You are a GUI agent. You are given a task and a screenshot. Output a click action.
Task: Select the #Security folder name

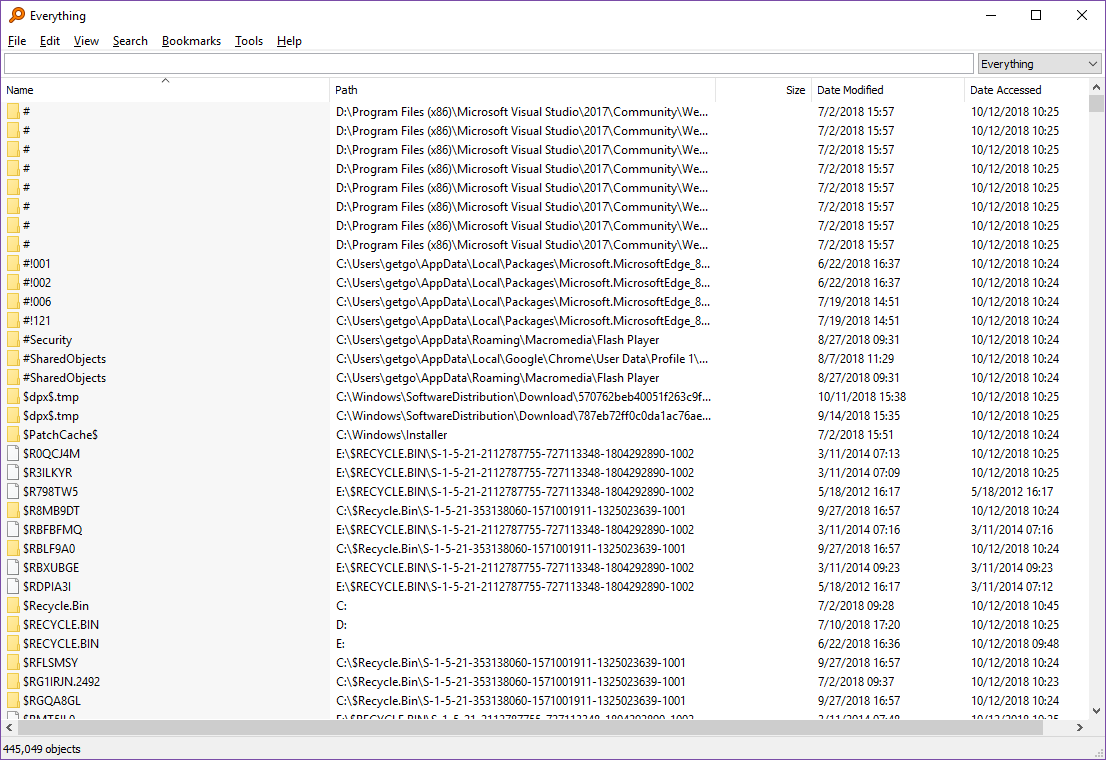click(x=47, y=339)
